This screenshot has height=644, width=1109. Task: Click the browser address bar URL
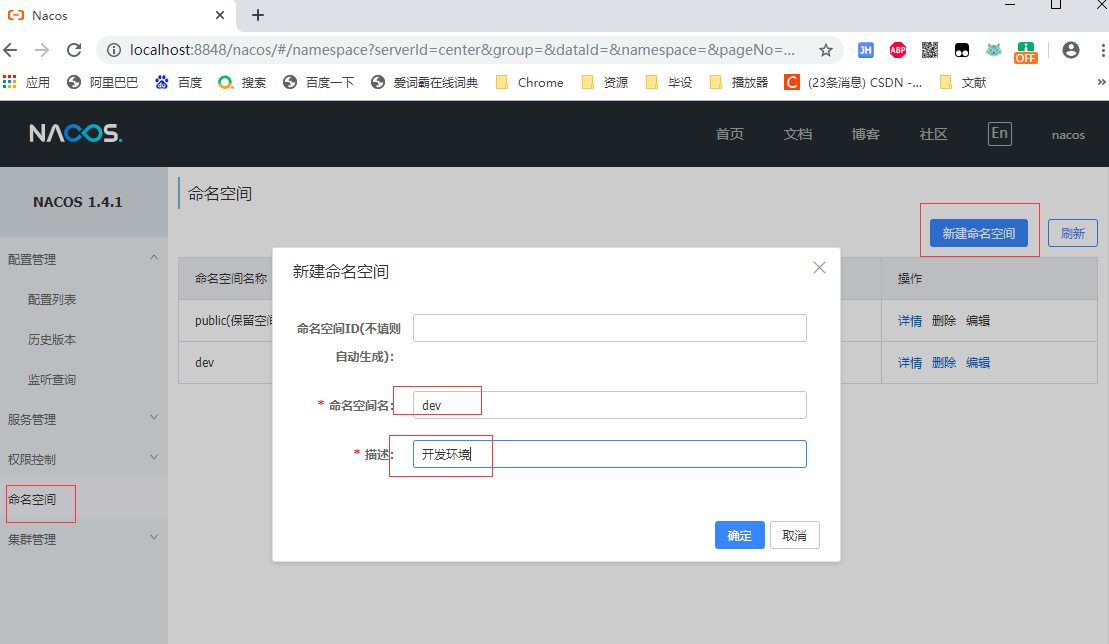click(462, 50)
